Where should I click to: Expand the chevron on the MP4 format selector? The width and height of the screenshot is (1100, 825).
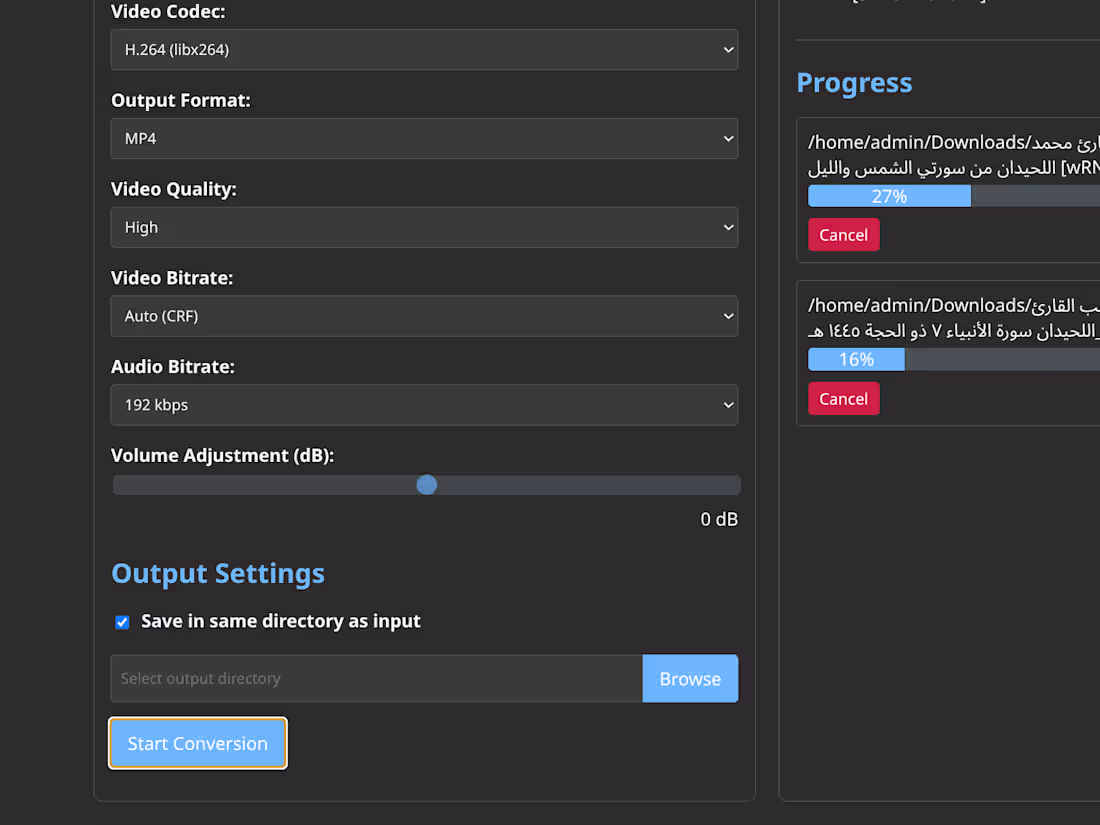[x=727, y=138]
